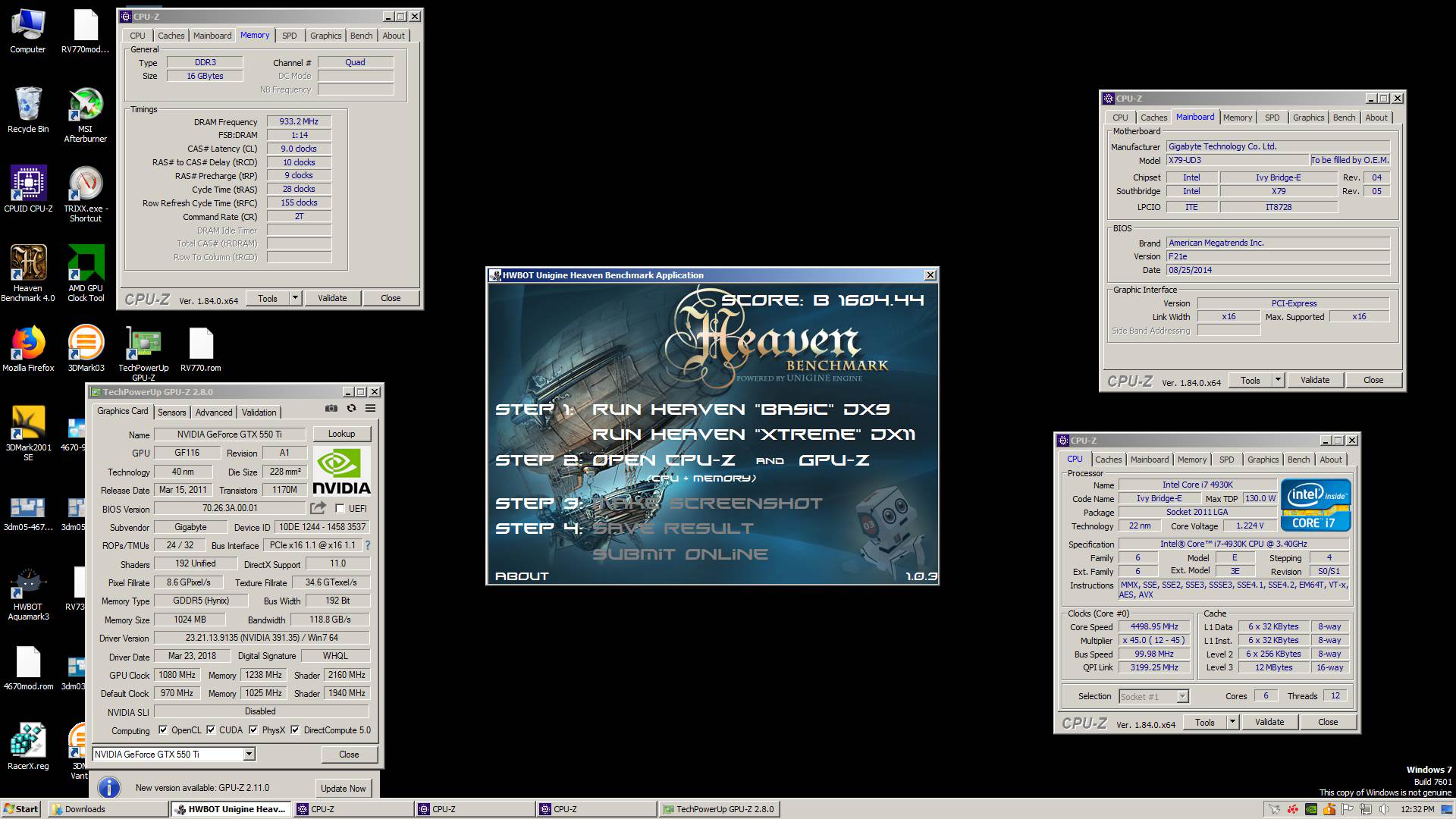Screen dimensions: 1456x819
Task: Open the 3dm05-467 desktop icon
Action: tap(28, 512)
